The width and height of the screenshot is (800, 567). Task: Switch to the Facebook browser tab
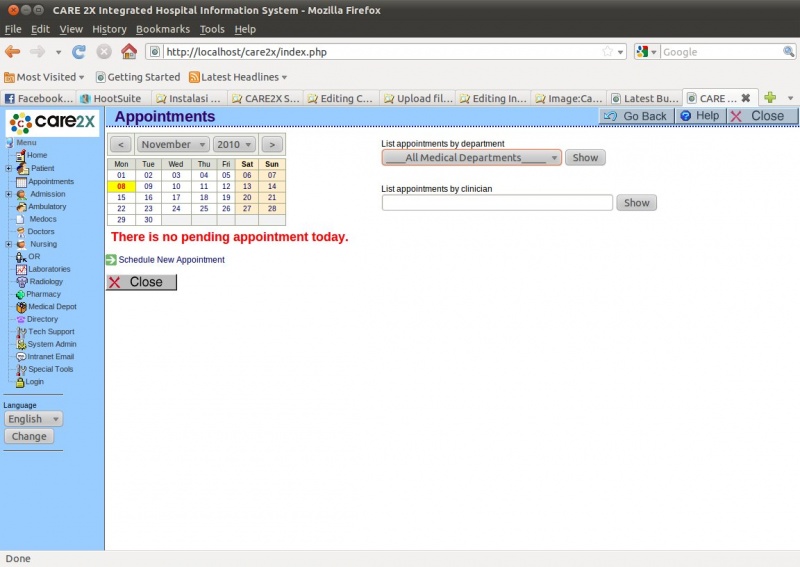click(x=38, y=98)
